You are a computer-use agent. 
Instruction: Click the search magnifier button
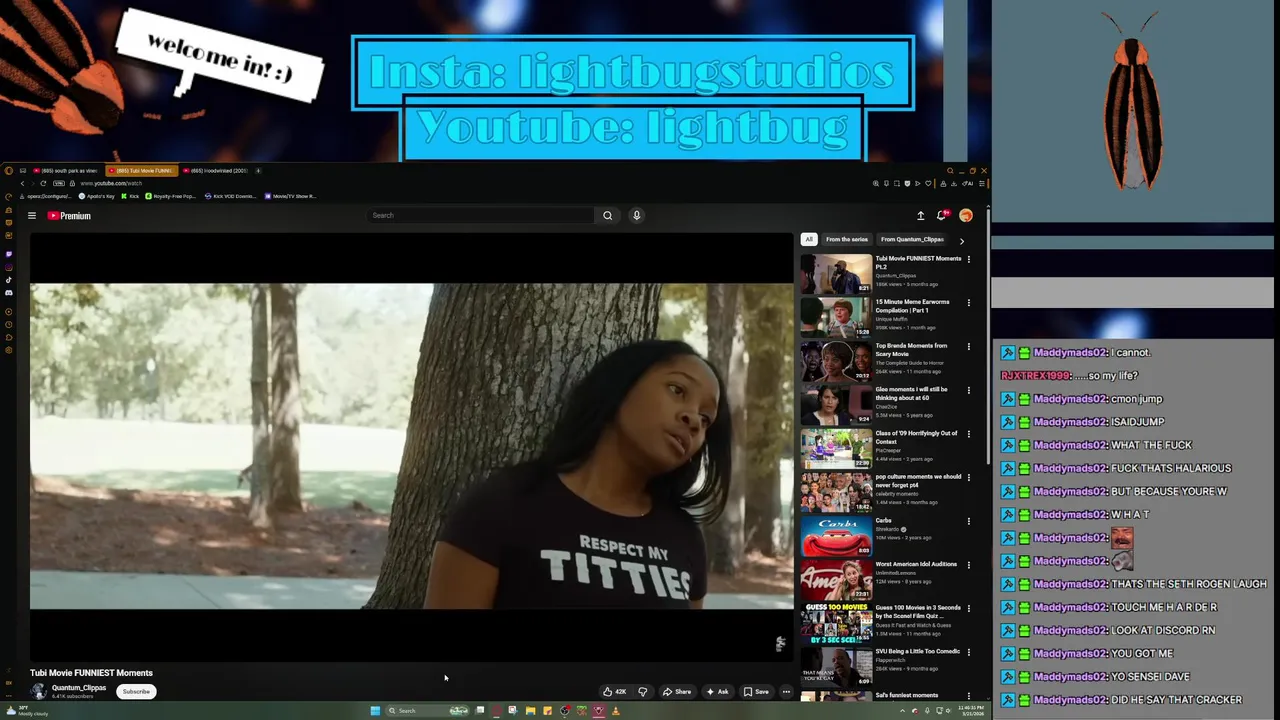tap(607, 215)
